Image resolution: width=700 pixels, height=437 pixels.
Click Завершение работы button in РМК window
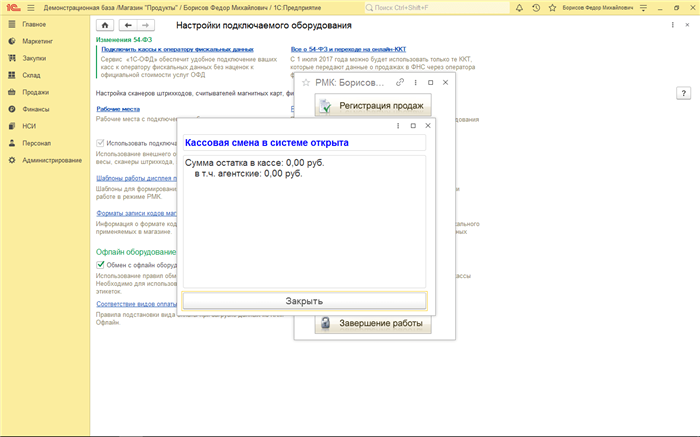[x=373, y=323]
